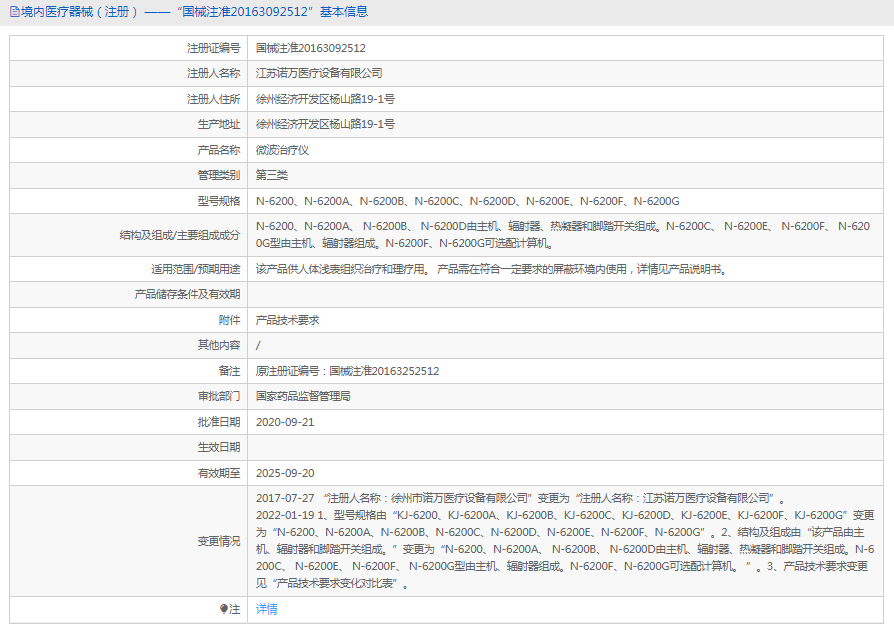Viewport: 894px width, 630px height.
Task: Click the 国家药品监督管理局 value
Action: (303, 396)
